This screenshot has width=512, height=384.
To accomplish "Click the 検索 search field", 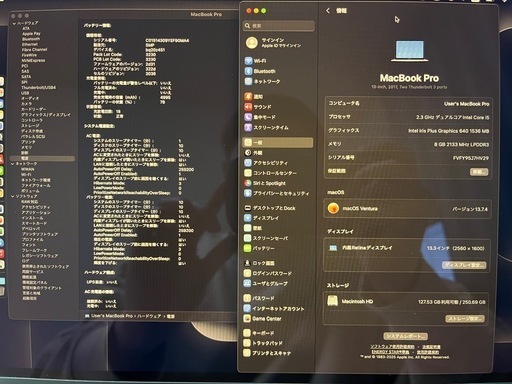I will coord(279,26).
